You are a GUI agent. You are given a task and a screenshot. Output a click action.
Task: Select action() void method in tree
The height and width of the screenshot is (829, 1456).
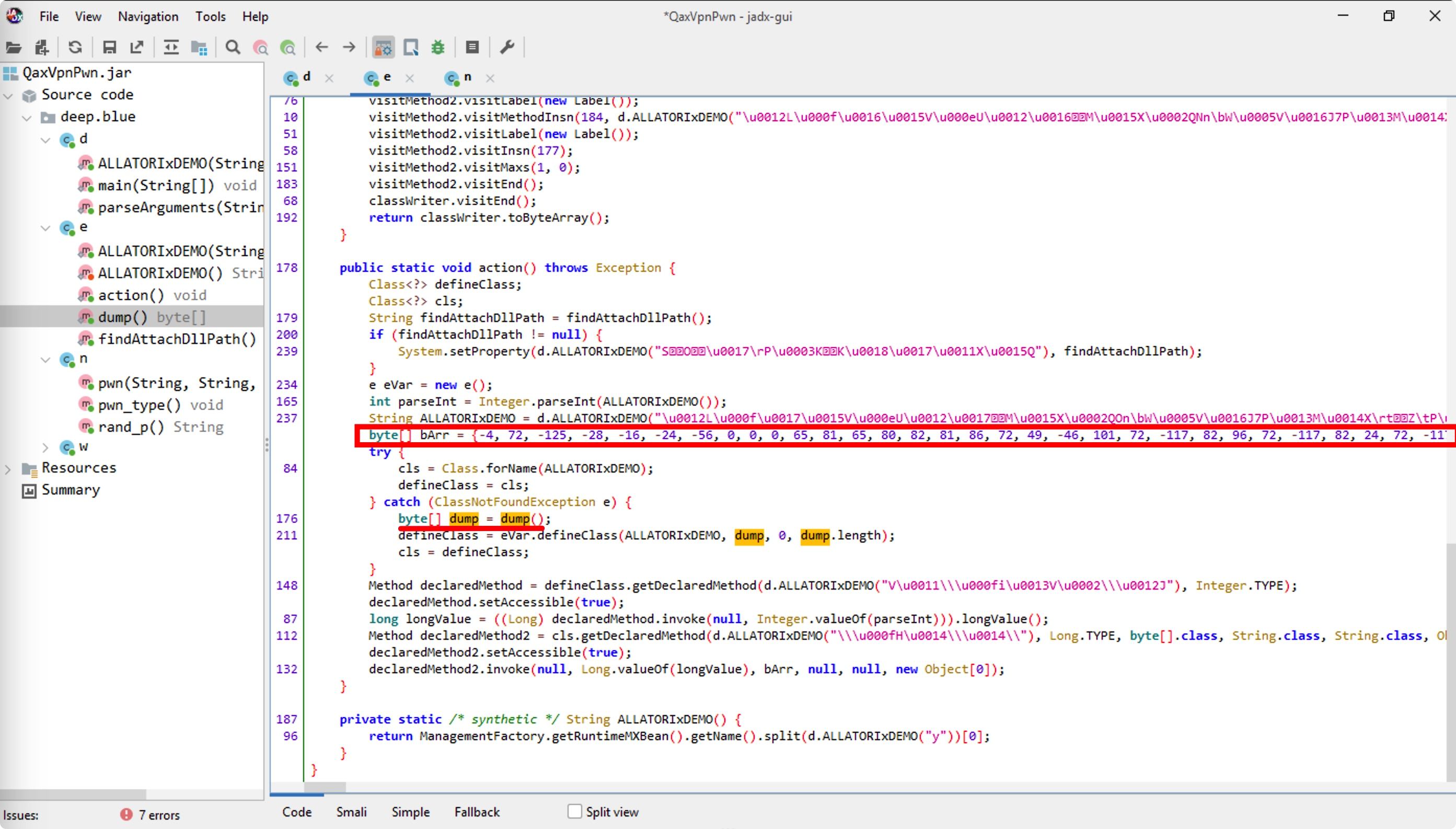pos(152,295)
